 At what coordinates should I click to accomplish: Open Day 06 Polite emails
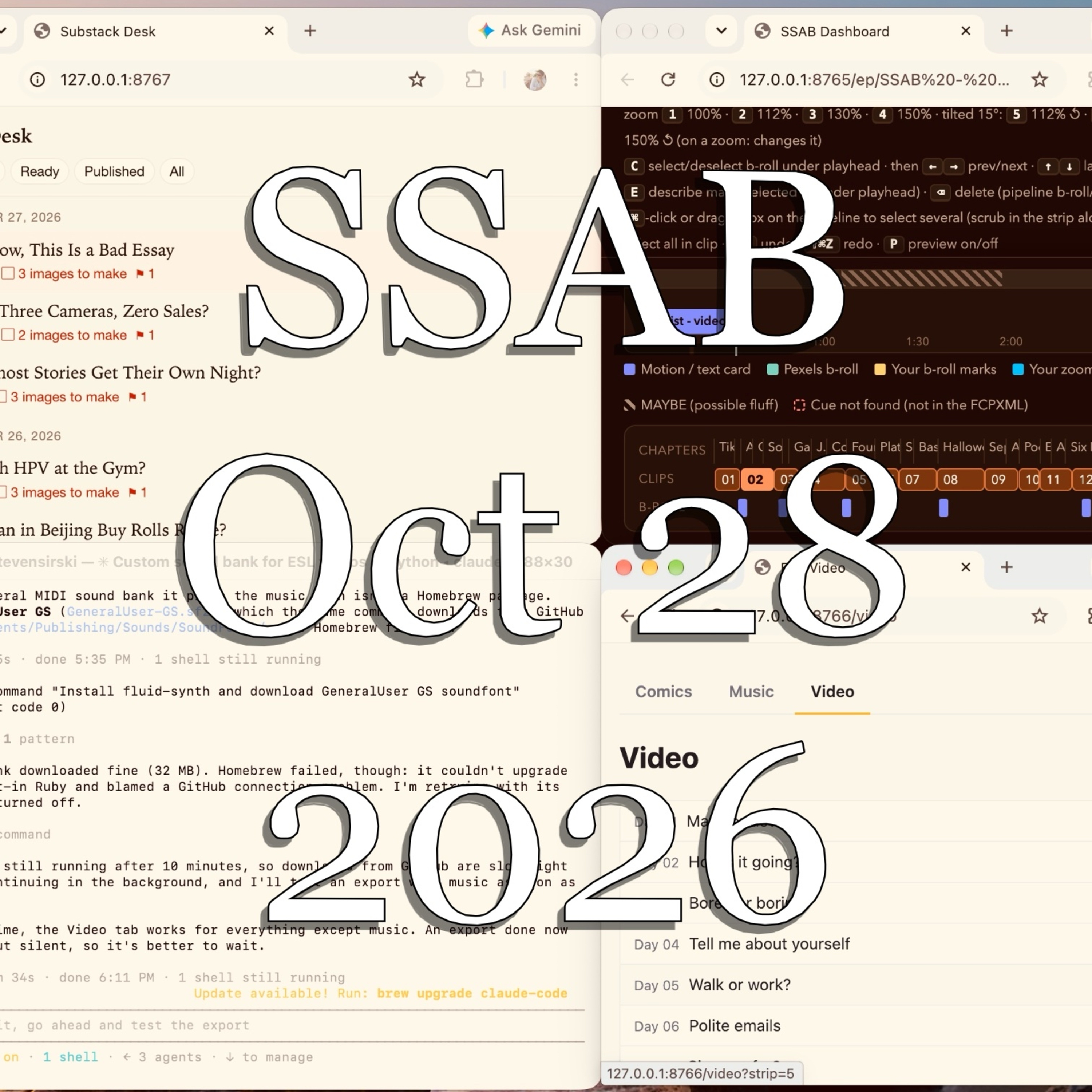856,1025
